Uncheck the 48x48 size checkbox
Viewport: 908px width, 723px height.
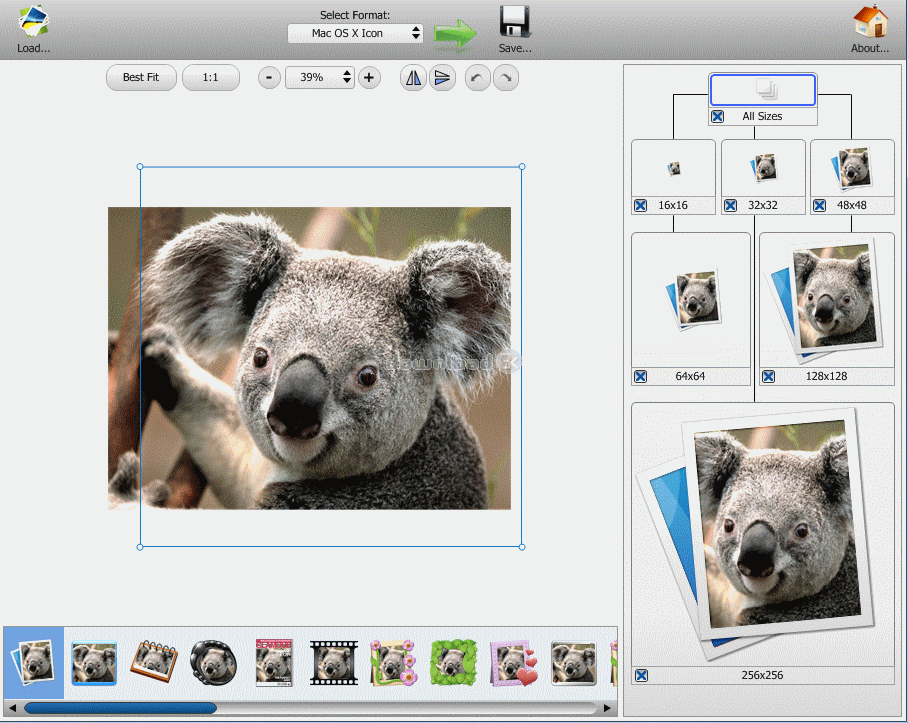point(819,205)
